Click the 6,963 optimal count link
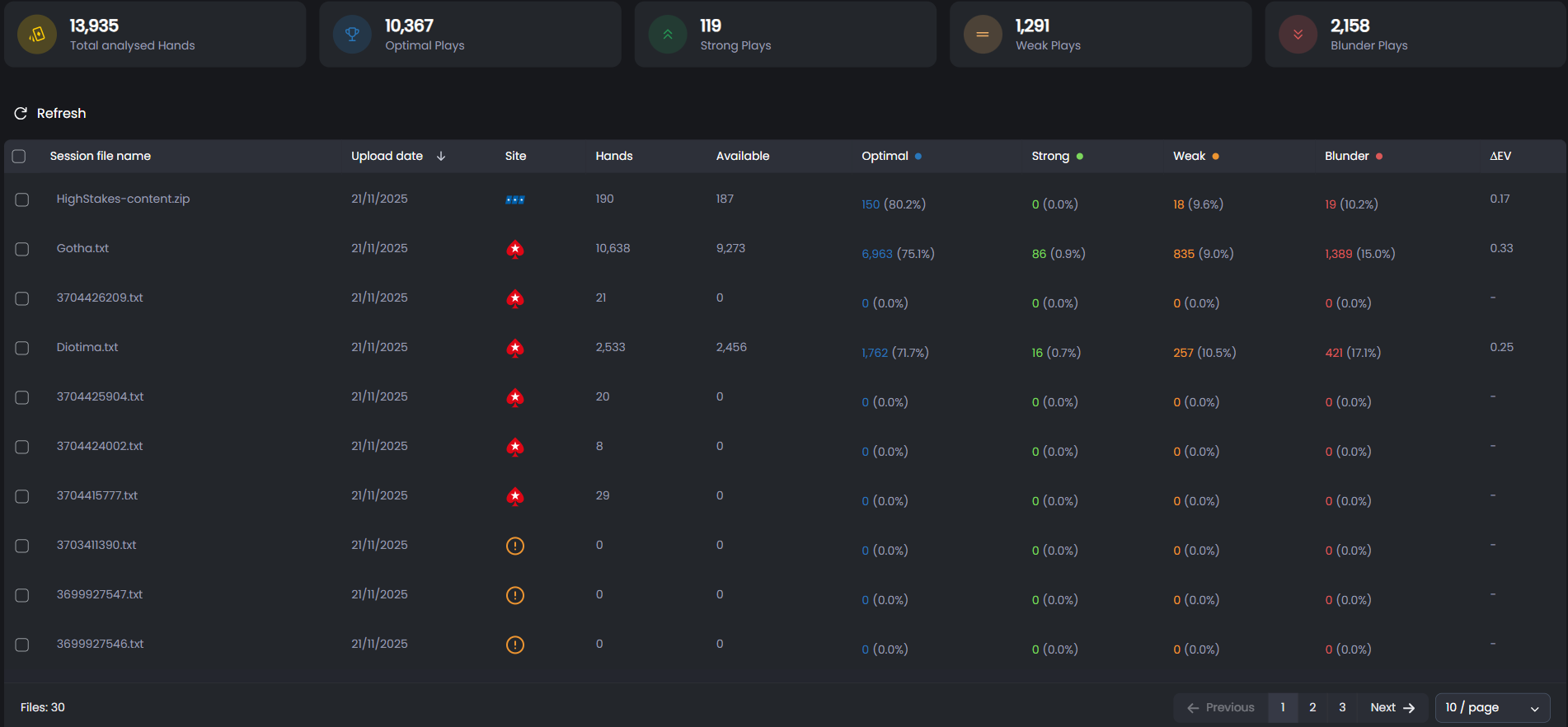Screen dimensions: 1568x727 [877, 254]
